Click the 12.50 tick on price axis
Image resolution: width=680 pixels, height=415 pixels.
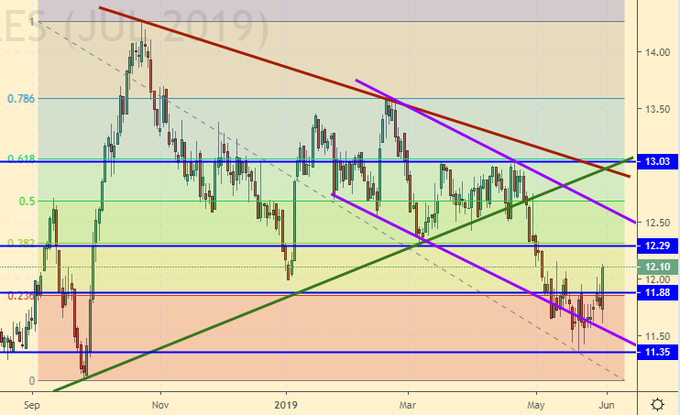click(657, 222)
